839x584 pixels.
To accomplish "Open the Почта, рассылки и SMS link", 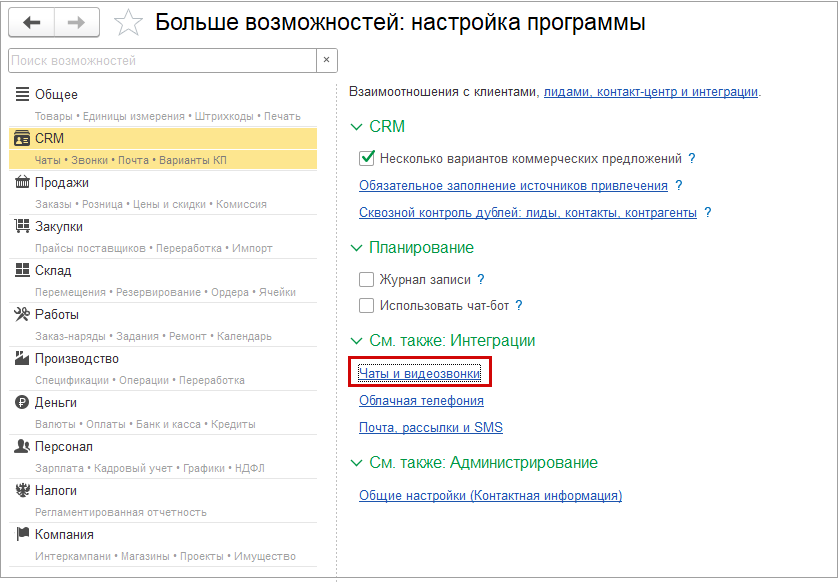I will click(x=431, y=427).
